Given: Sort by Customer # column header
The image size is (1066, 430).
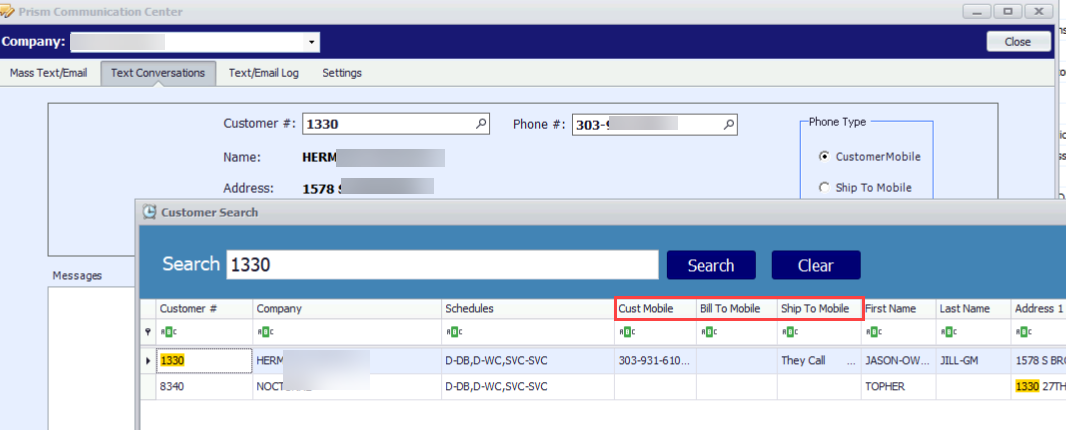Looking at the screenshot, I should click(204, 308).
